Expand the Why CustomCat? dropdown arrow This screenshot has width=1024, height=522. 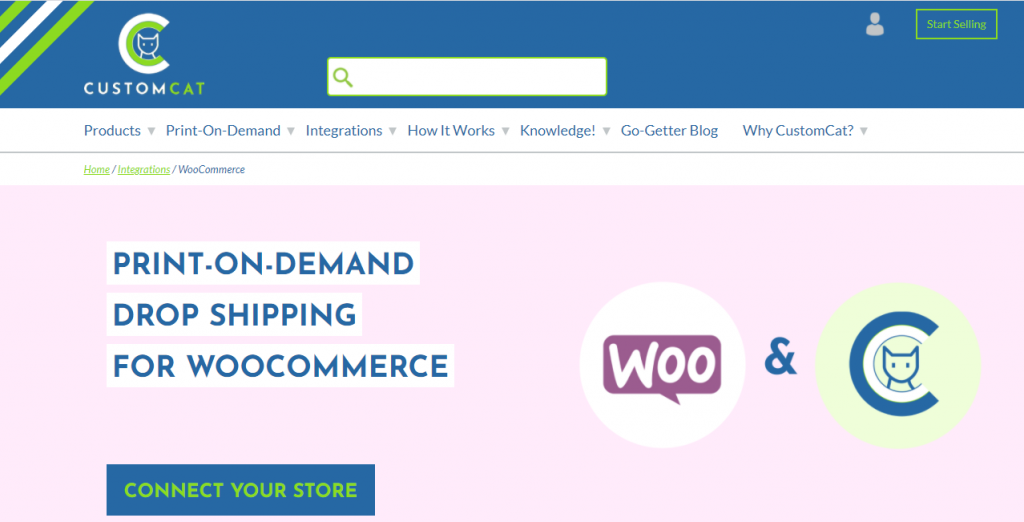tap(863, 131)
